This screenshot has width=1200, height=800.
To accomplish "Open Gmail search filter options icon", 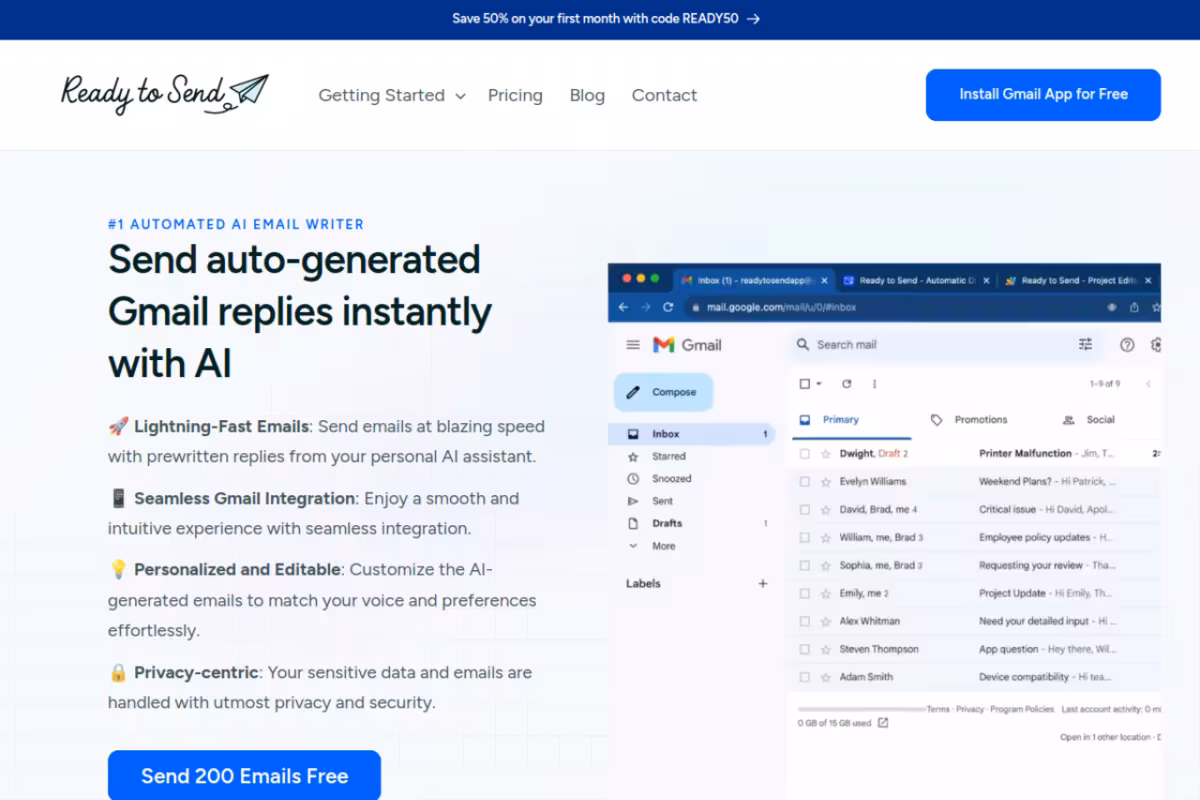I will (1086, 345).
